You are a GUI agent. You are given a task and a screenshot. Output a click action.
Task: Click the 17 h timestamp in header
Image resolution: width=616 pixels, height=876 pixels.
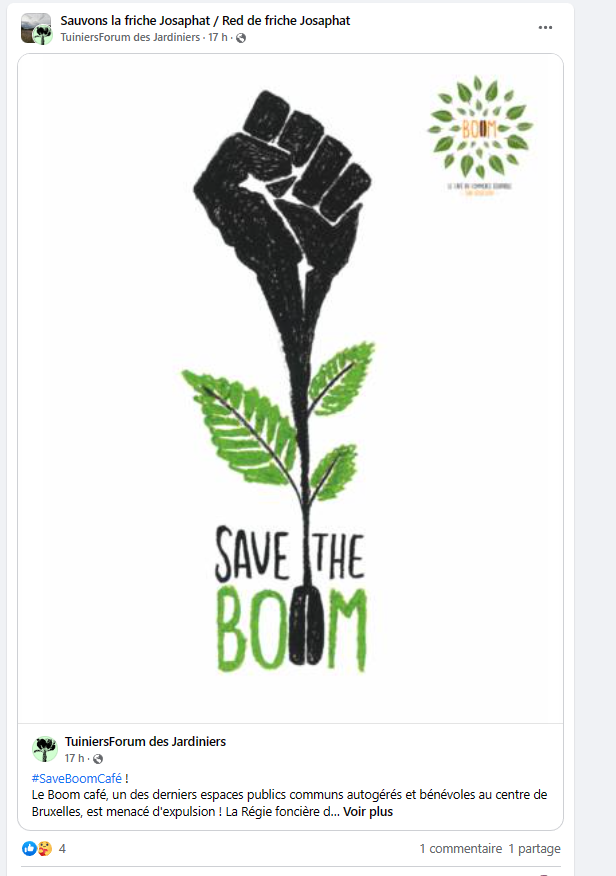(x=218, y=37)
